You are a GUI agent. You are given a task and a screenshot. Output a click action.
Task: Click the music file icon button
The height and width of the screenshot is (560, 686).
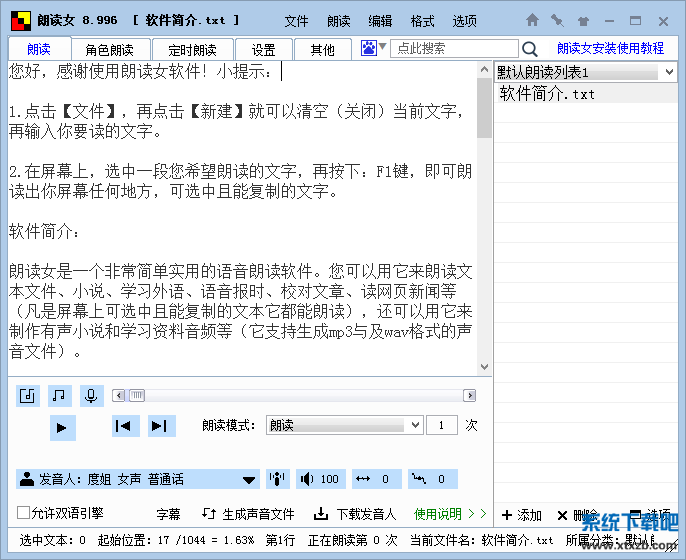pos(28,396)
